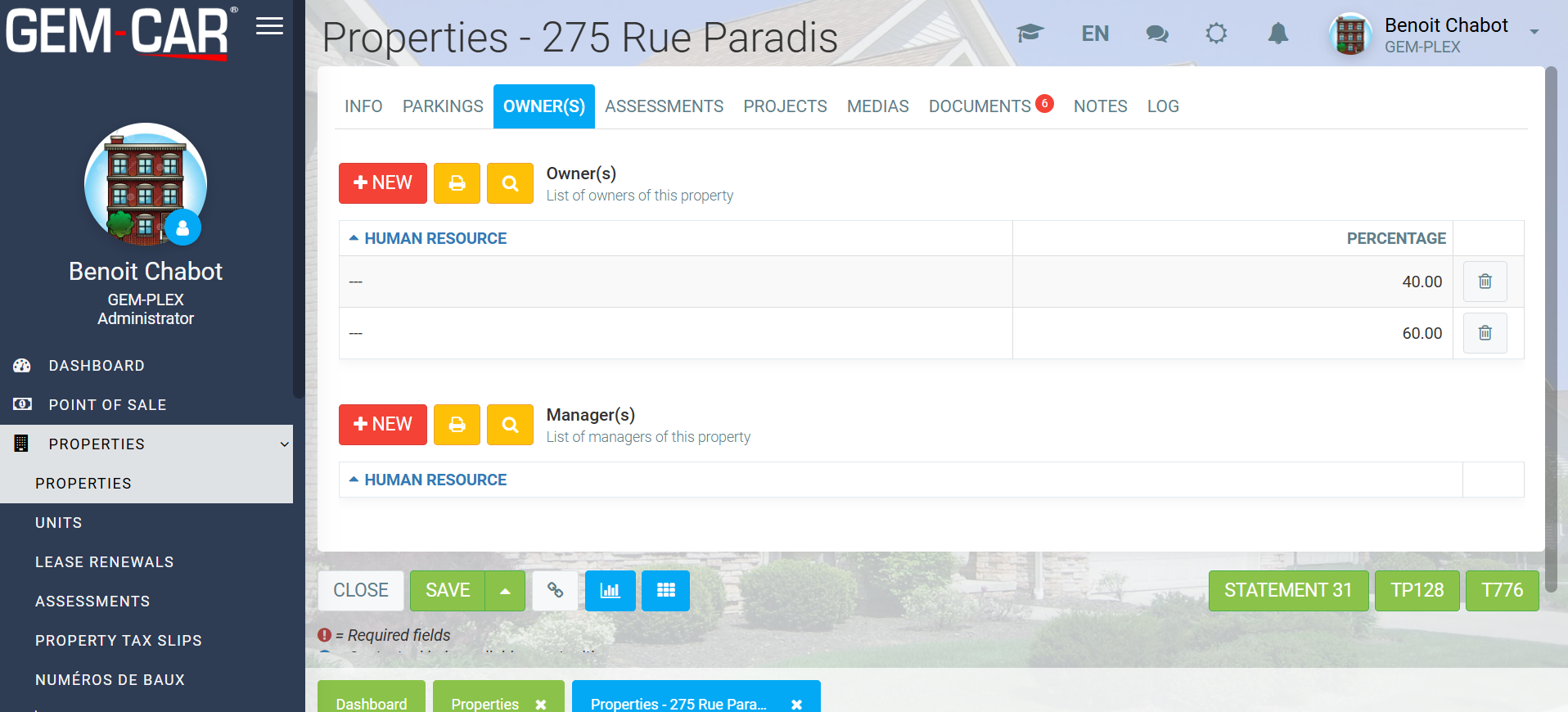Screen dimensions: 1568x712
Task: Open the notifications bell
Action: pyautogui.click(x=1277, y=34)
